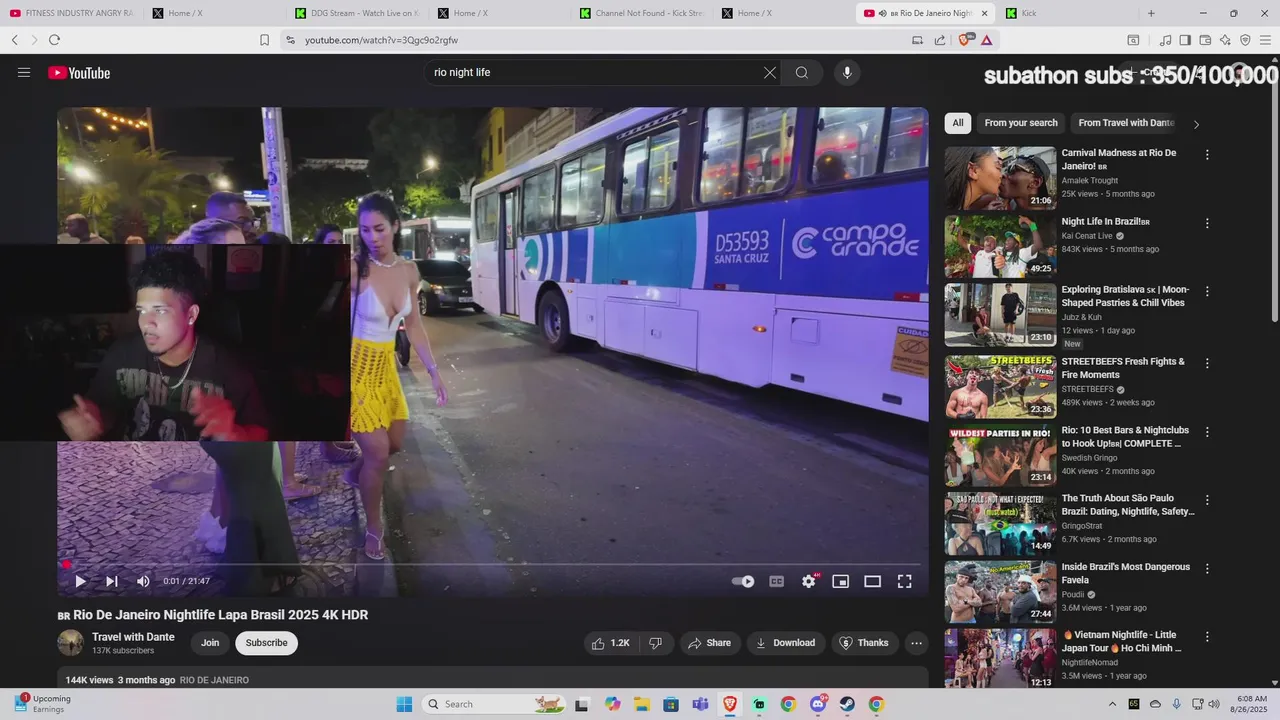The height and width of the screenshot is (720, 1280).
Task: Enter fullscreen mode
Action: tap(905, 581)
